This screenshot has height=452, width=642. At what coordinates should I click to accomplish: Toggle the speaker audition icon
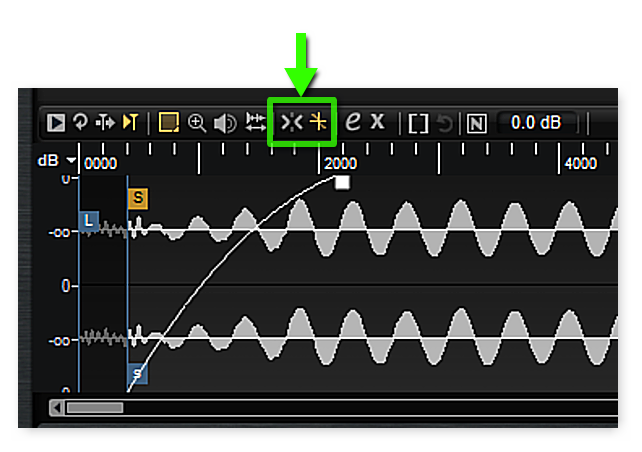[225, 123]
